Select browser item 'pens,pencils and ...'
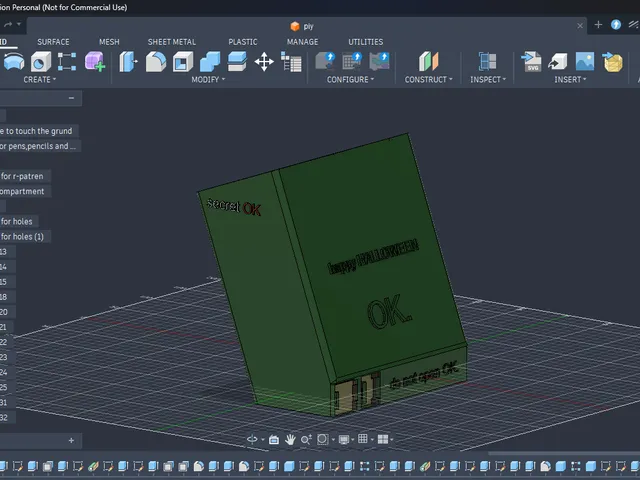Viewport: 640px width, 480px height. pyautogui.click(x=40, y=146)
